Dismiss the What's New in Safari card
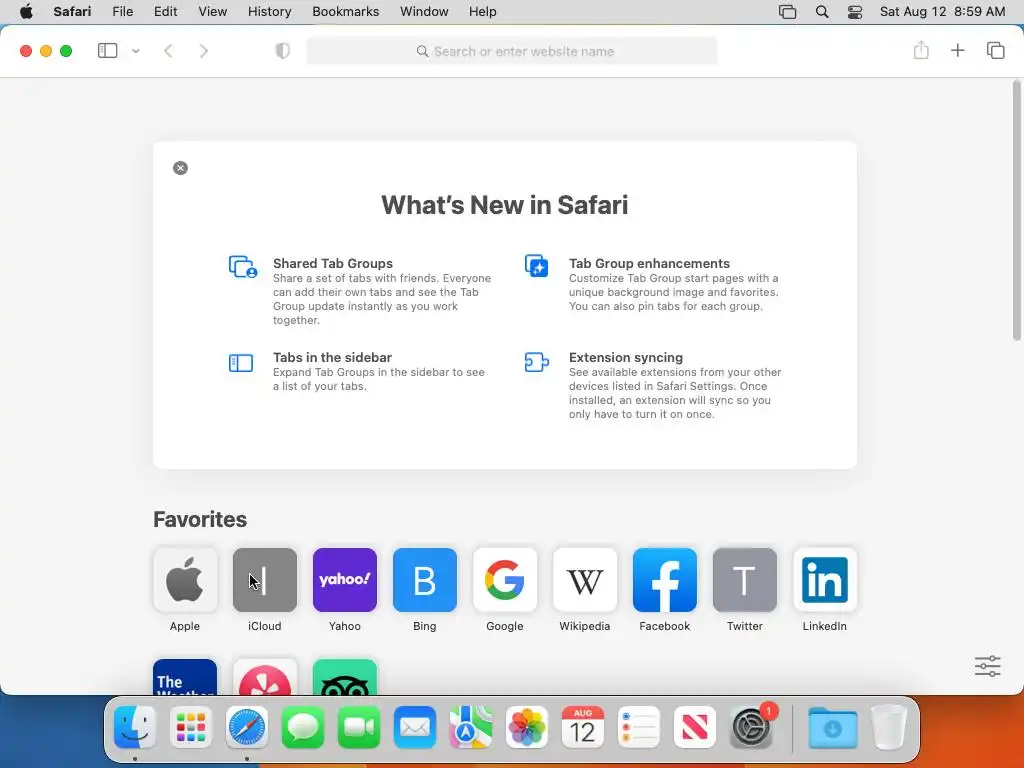The width and height of the screenshot is (1024, 768). [180, 168]
